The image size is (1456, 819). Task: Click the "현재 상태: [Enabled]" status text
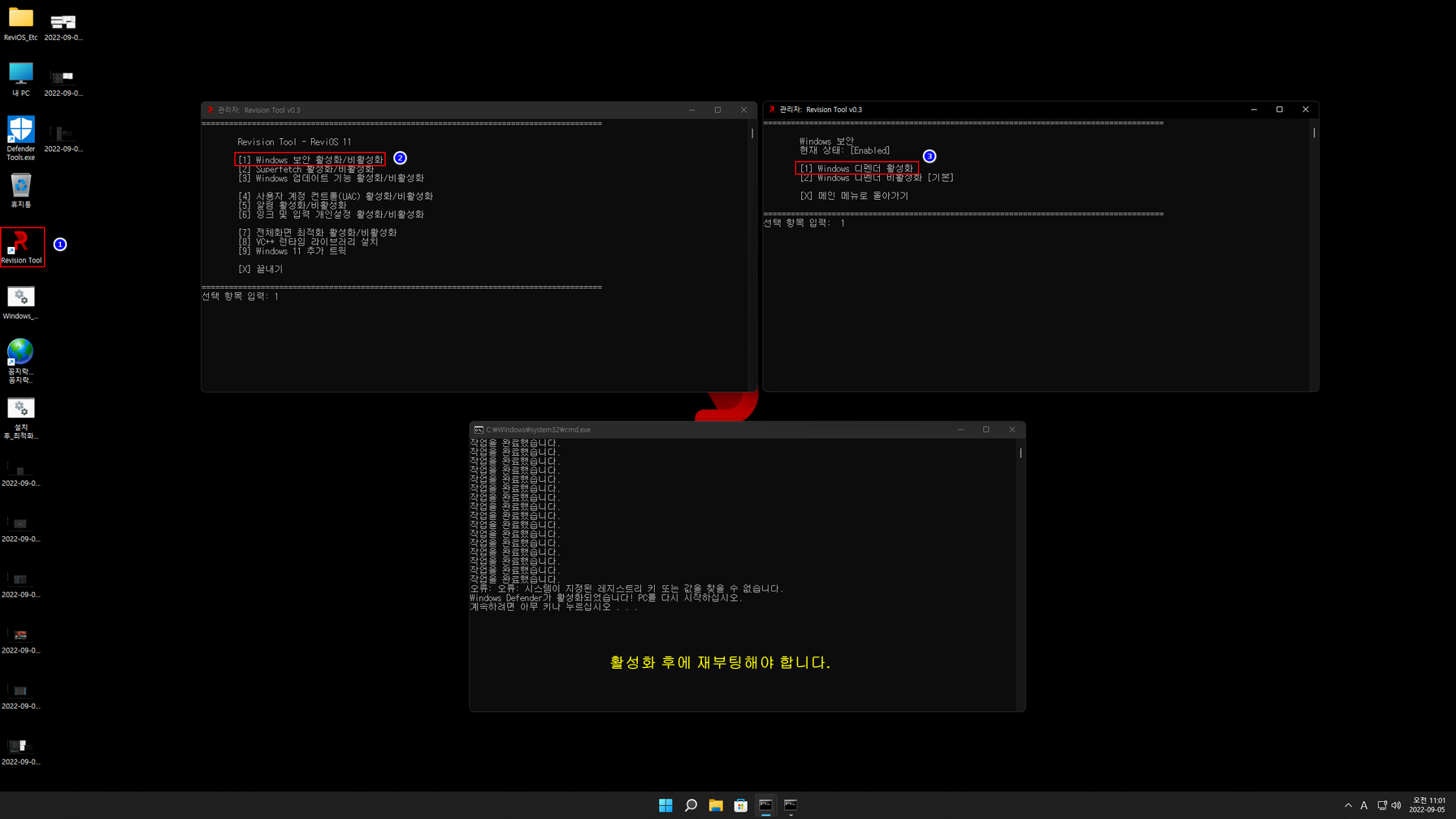(844, 150)
